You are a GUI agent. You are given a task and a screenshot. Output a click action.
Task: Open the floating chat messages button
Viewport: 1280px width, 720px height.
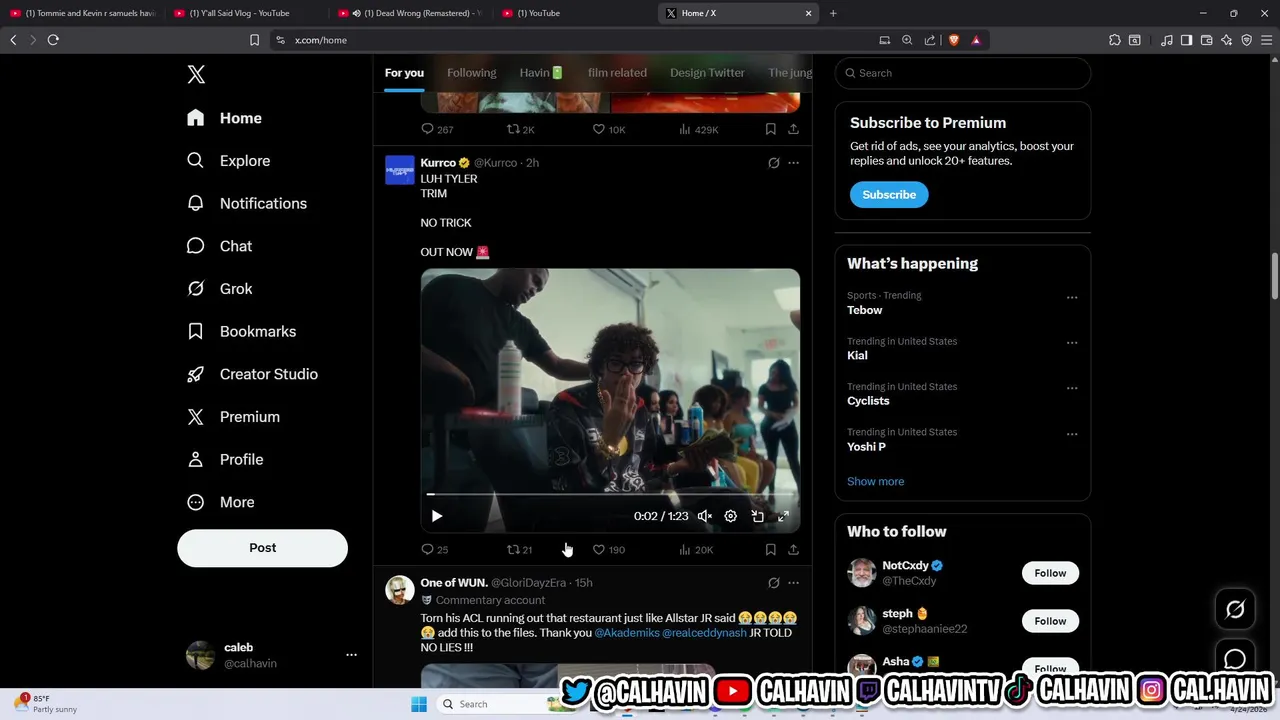tap(1235, 658)
